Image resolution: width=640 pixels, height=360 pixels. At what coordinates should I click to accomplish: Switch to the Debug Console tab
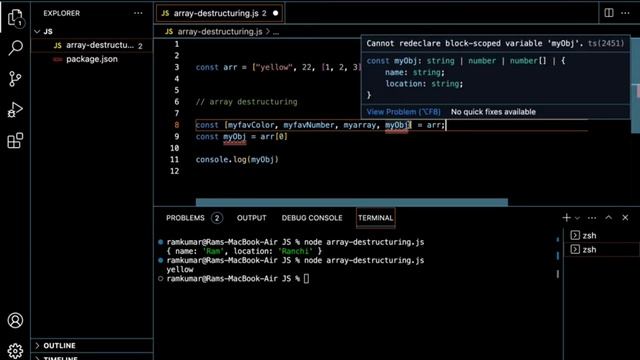coord(312,218)
